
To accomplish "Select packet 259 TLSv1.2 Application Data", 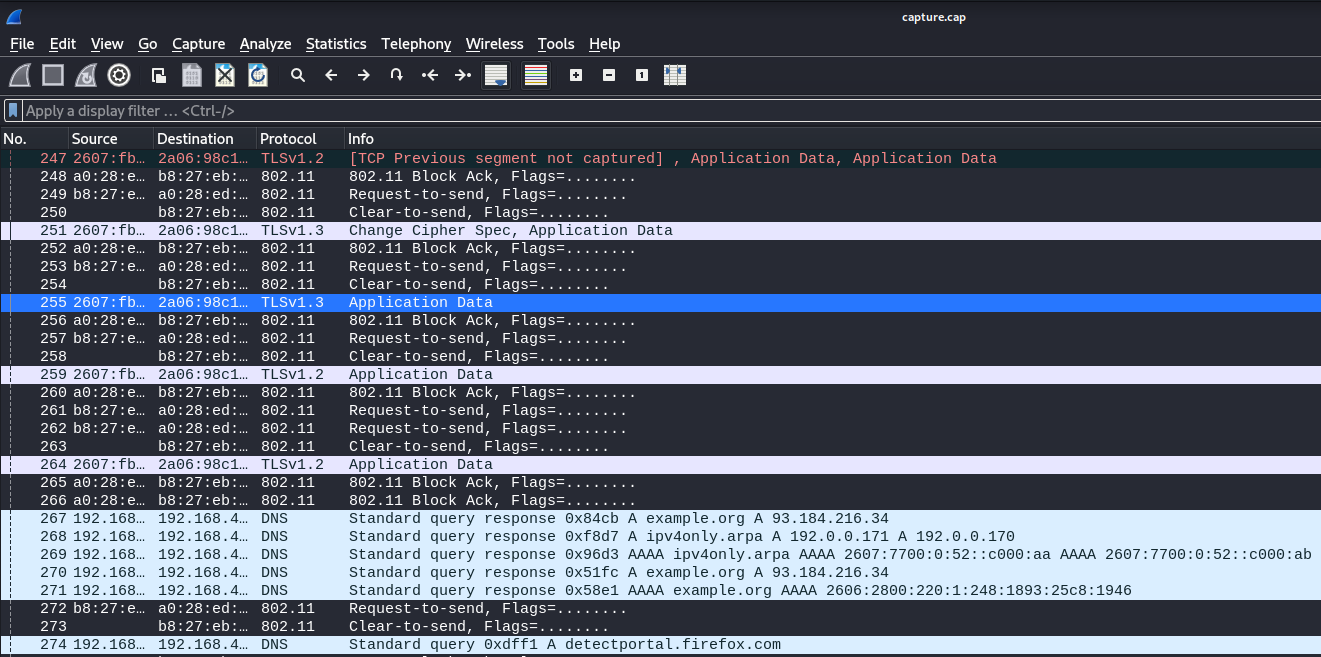I will pyautogui.click(x=660, y=374).
